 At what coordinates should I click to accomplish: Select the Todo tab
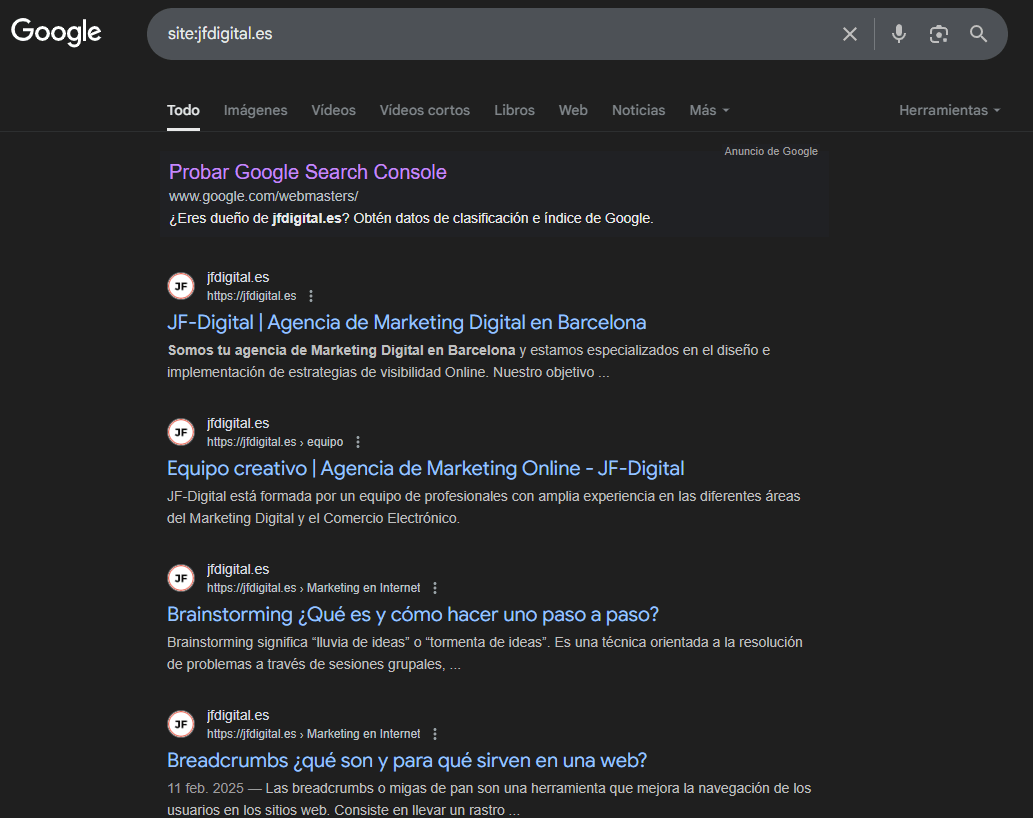pos(183,110)
